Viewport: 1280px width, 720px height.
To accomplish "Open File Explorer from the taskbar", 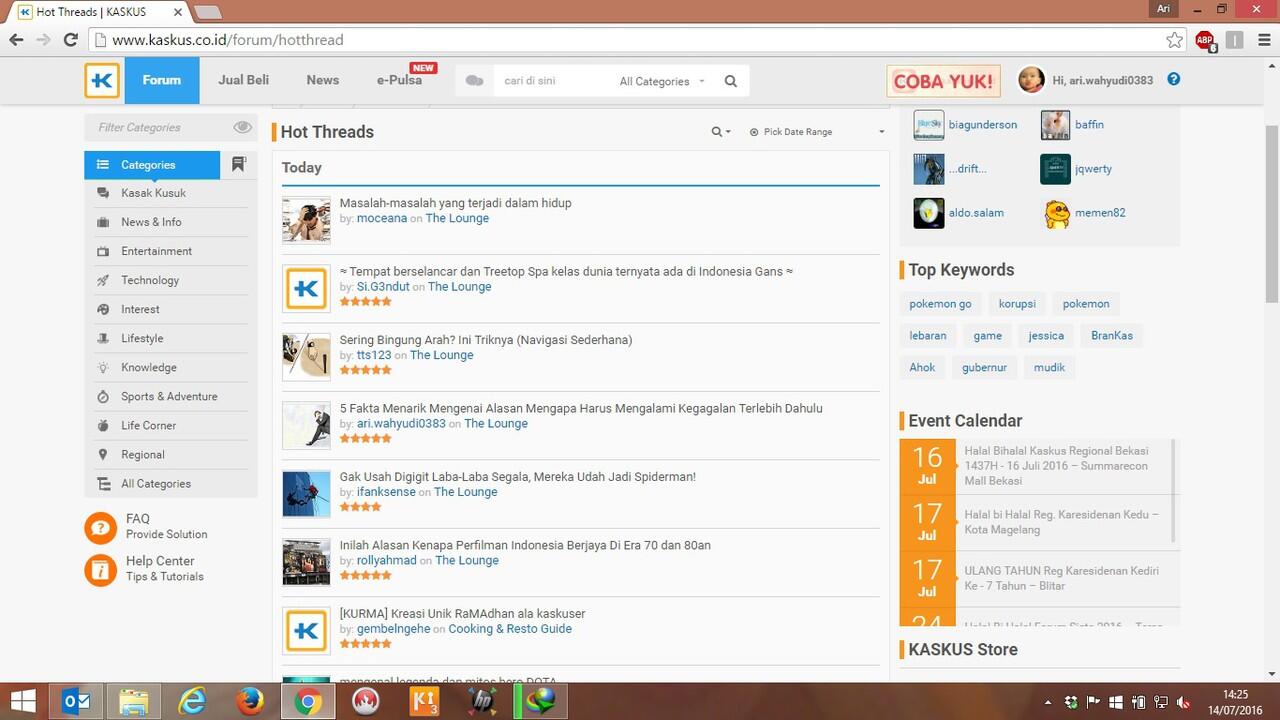I will point(133,701).
